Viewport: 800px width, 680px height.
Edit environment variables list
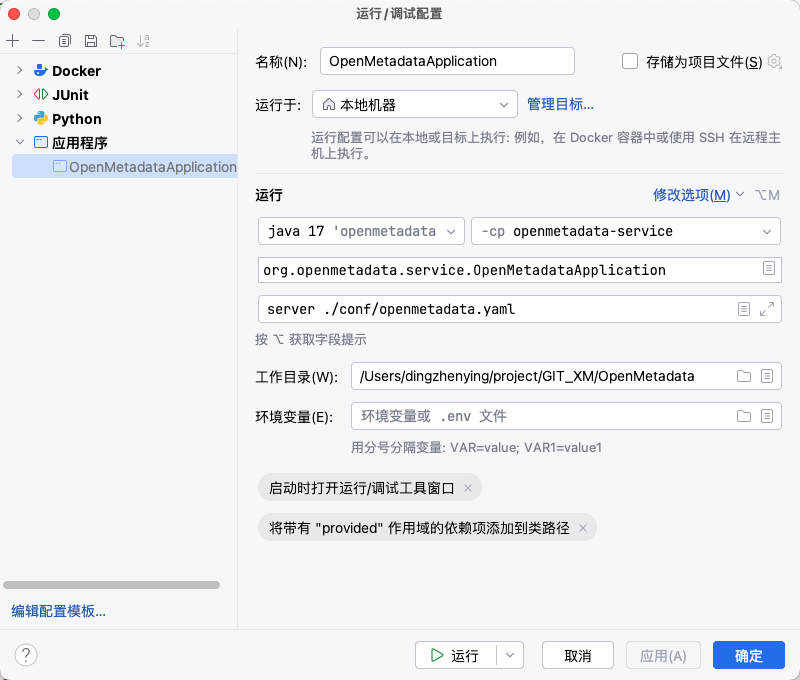click(x=767, y=416)
